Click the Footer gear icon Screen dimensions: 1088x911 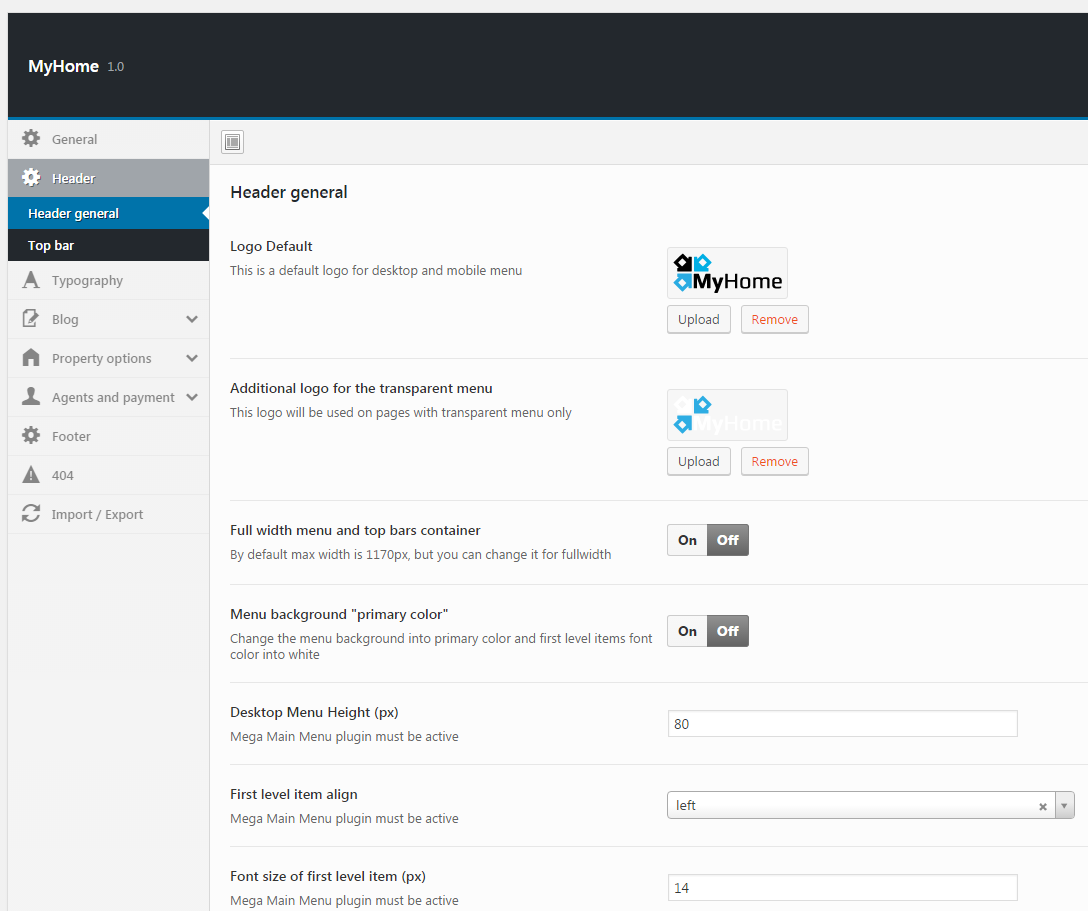tap(31, 435)
